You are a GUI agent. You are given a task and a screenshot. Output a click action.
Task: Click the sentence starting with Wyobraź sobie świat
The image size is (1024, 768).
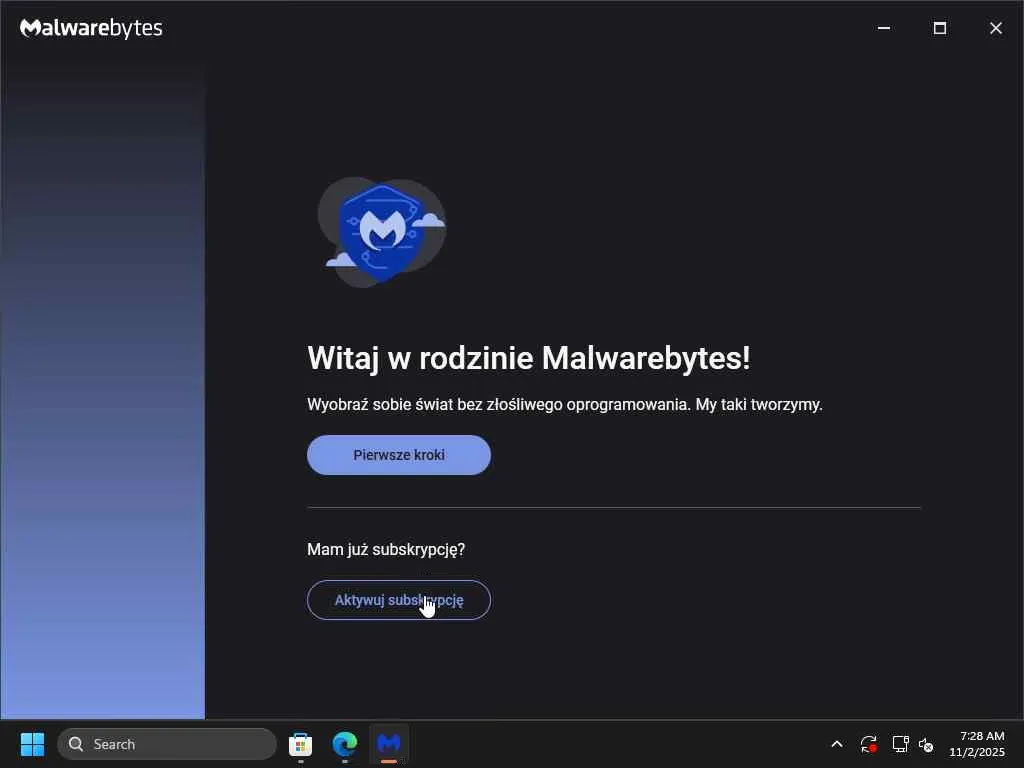coord(565,405)
